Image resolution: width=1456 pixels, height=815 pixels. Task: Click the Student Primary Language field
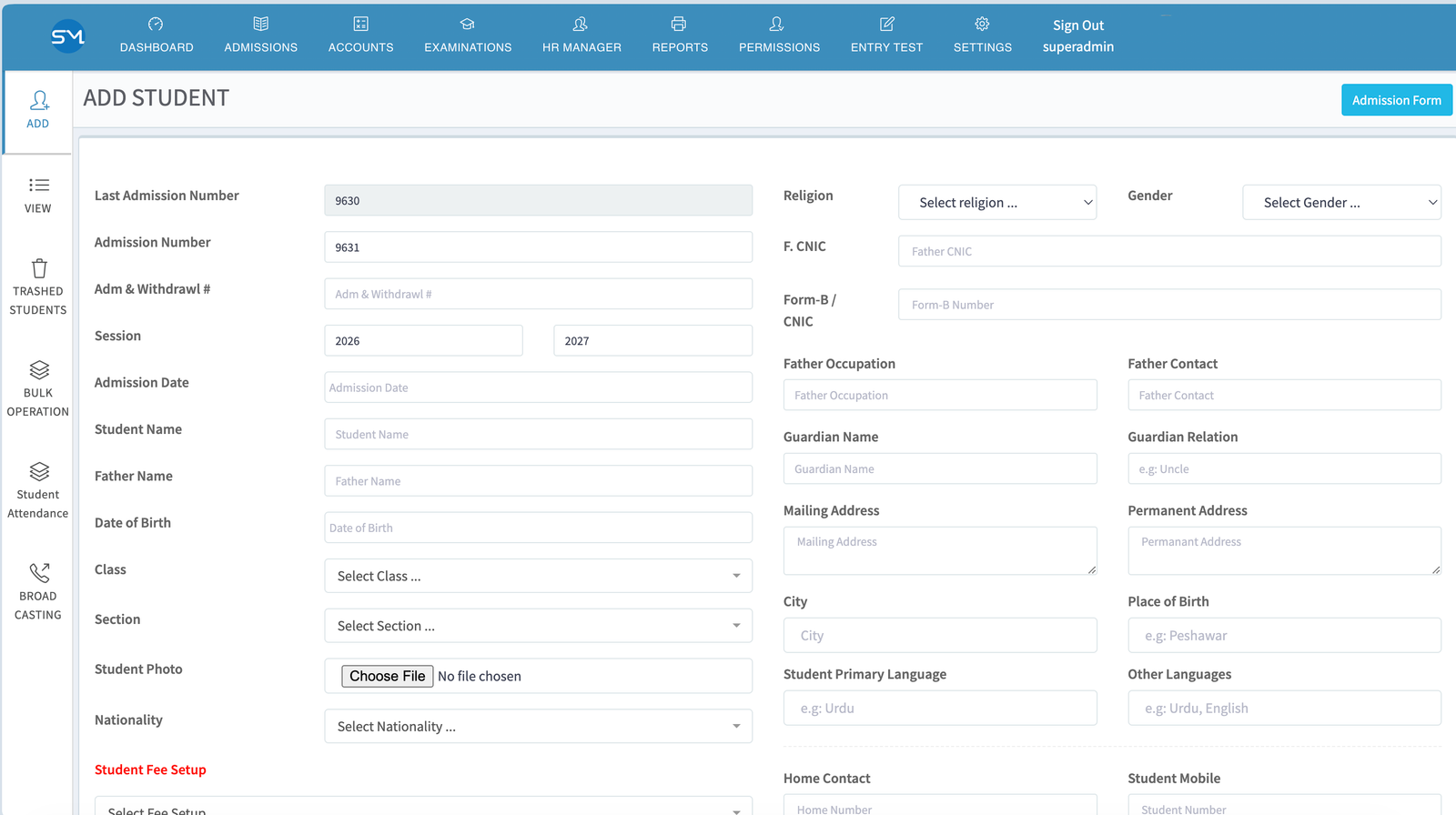(940, 708)
